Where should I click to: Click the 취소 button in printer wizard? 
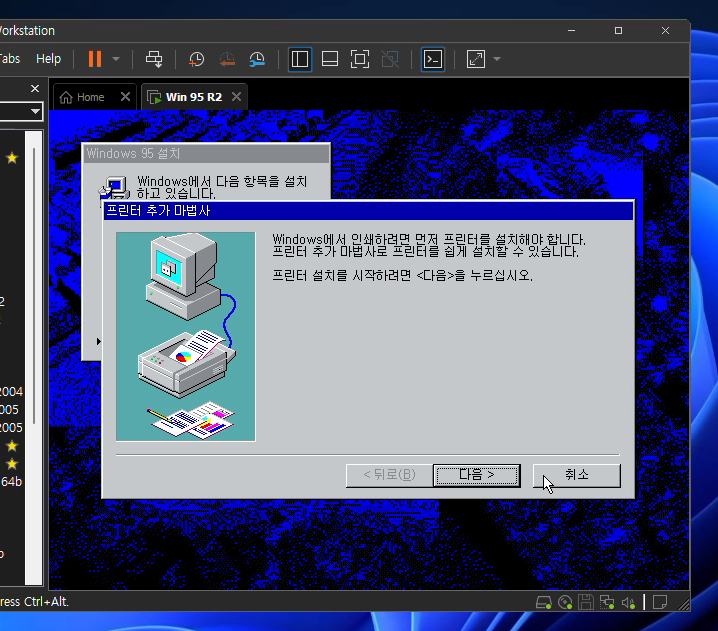pos(577,475)
